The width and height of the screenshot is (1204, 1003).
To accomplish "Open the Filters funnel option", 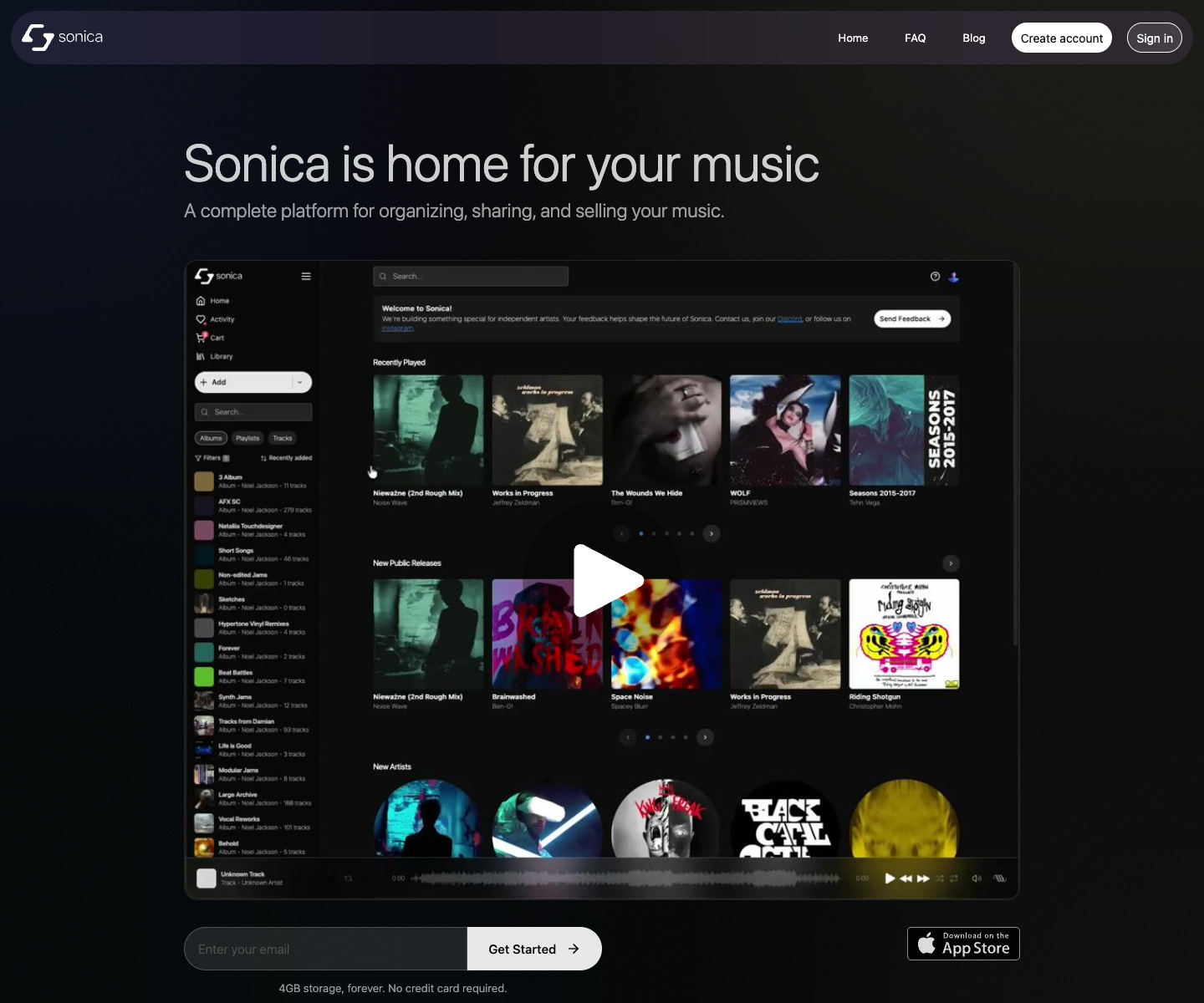I will (x=212, y=458).
